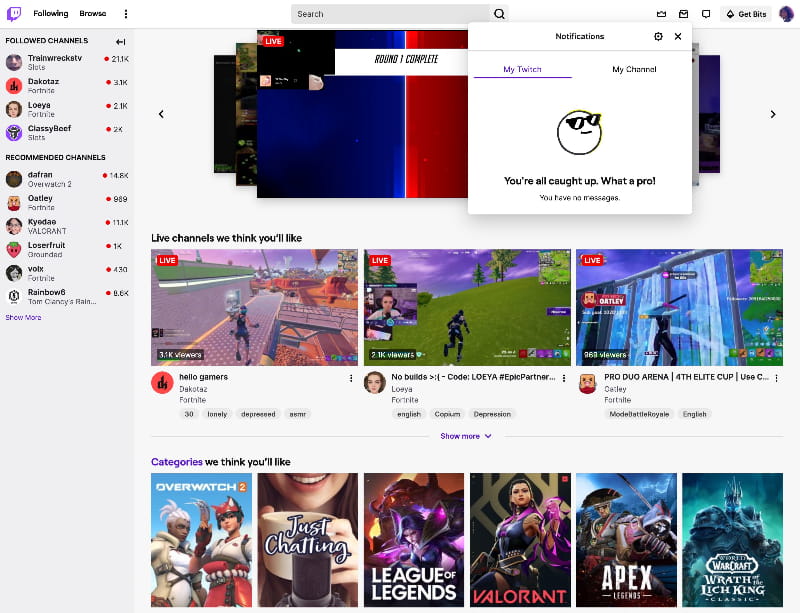Switch to My Channel notifications tab
This screenshot has width=800, height=613.
(x=634, y=69)
